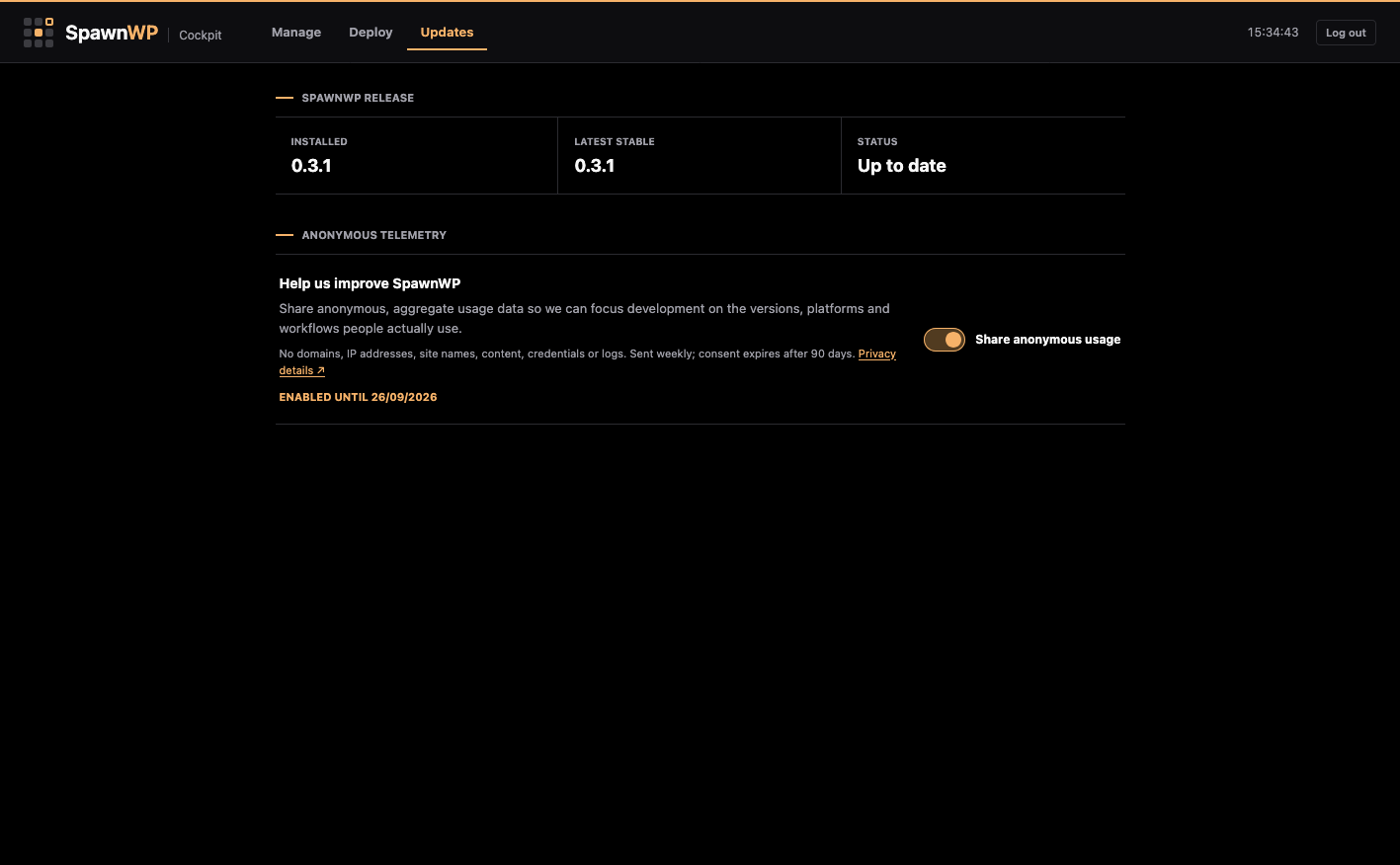Click the Share anonymous usage label
Screen dimensions: 1400x865
1047,340
